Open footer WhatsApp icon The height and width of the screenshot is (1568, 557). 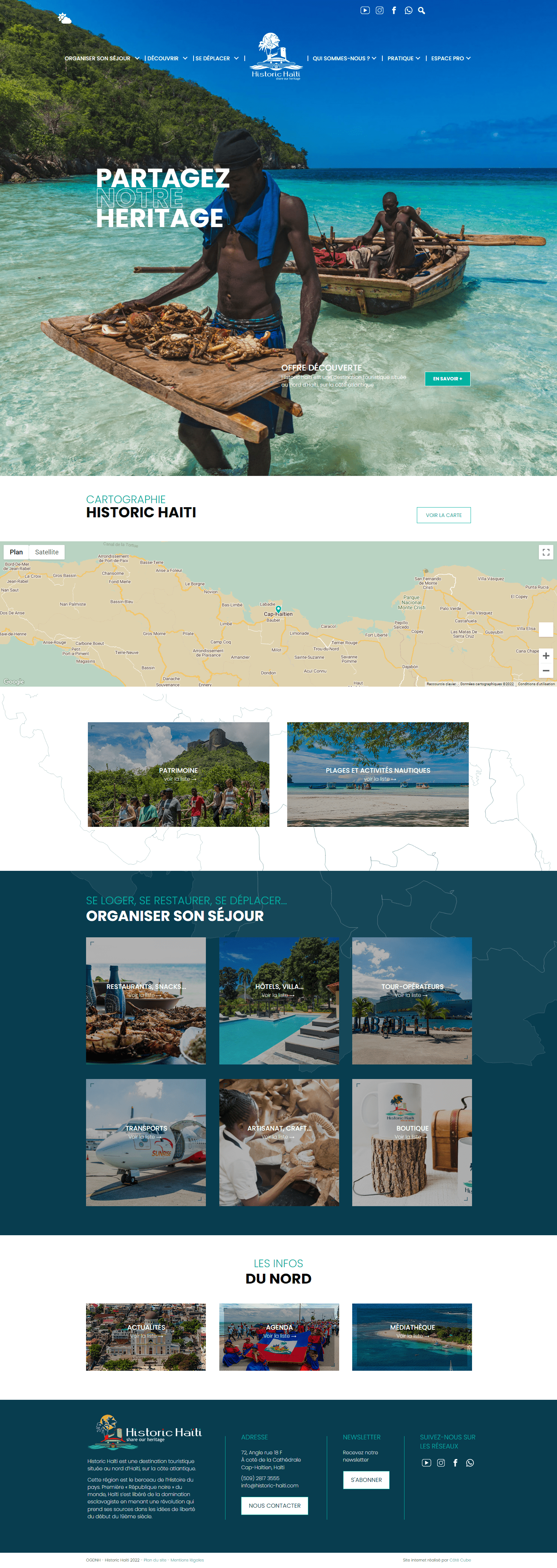click(470, 1463)
